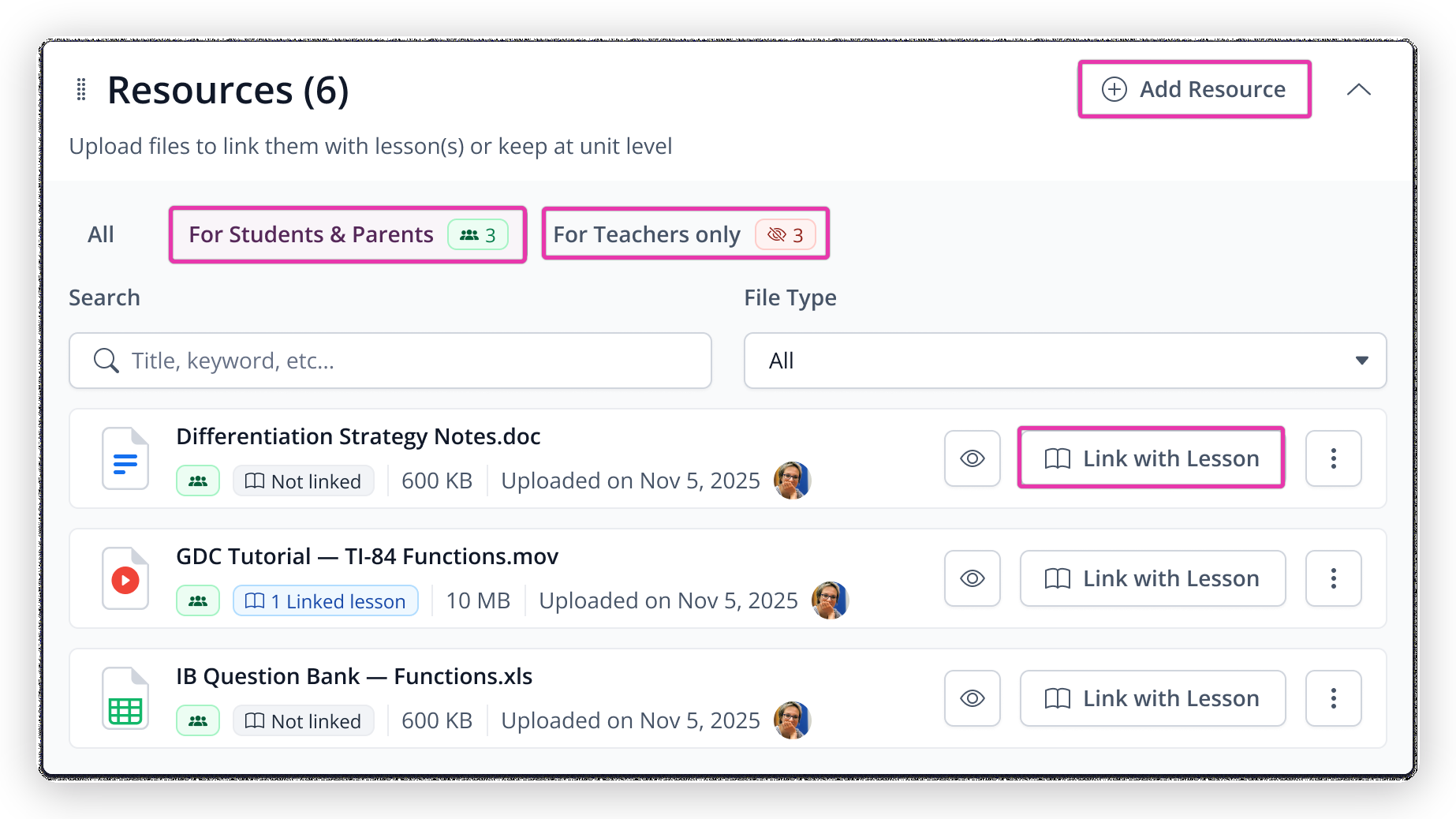This screenshot has width=1456, height=819.
Task: Click the GDC Tutorial video file icon
Action: pos(125,578)
